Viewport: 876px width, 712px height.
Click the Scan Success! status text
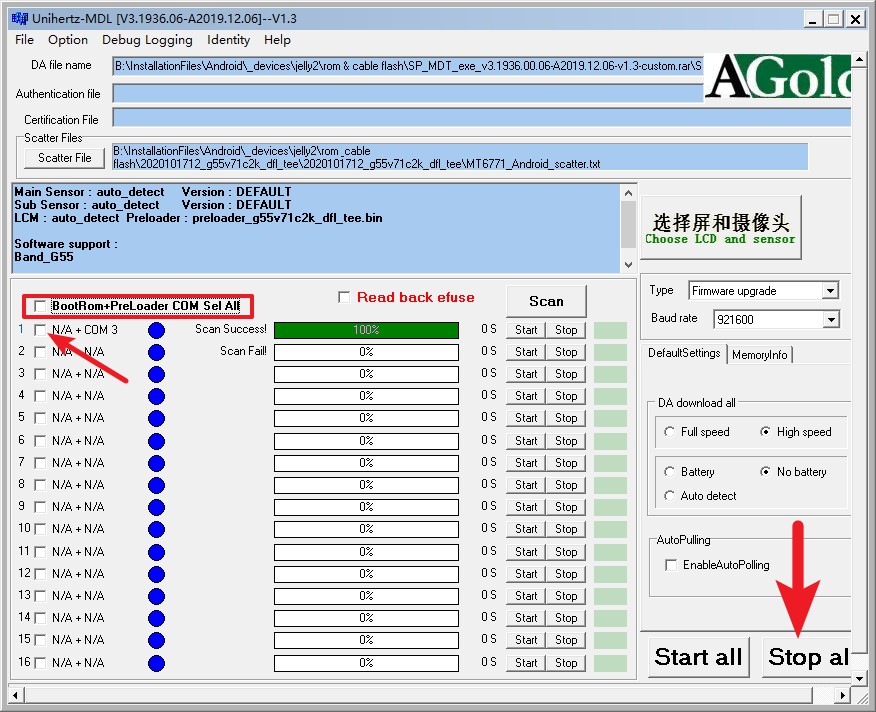coord(231,329)
